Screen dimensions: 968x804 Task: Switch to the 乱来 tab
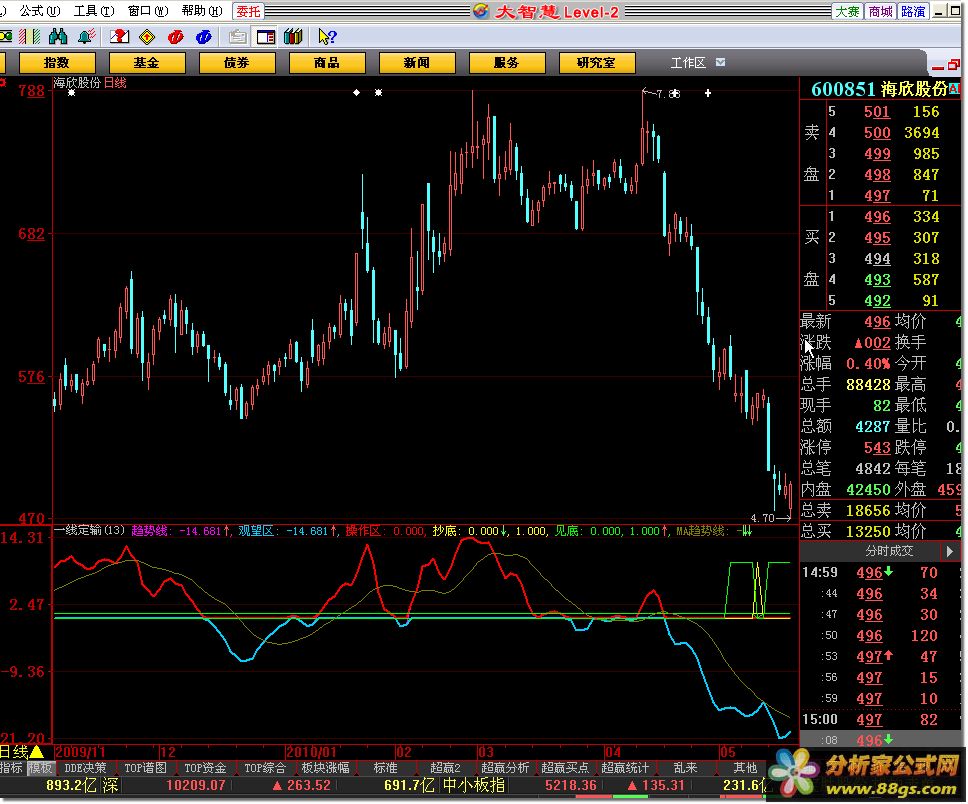click(685, 768)
